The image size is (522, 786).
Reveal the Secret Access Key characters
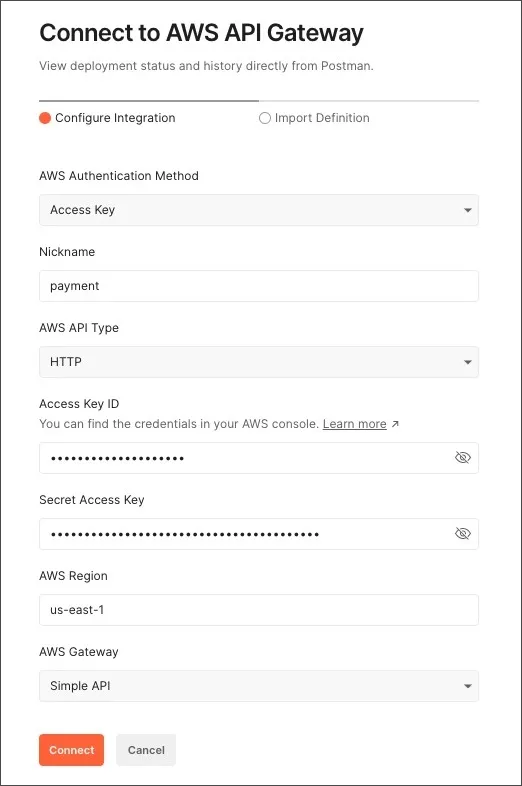[x=462, y=533]
